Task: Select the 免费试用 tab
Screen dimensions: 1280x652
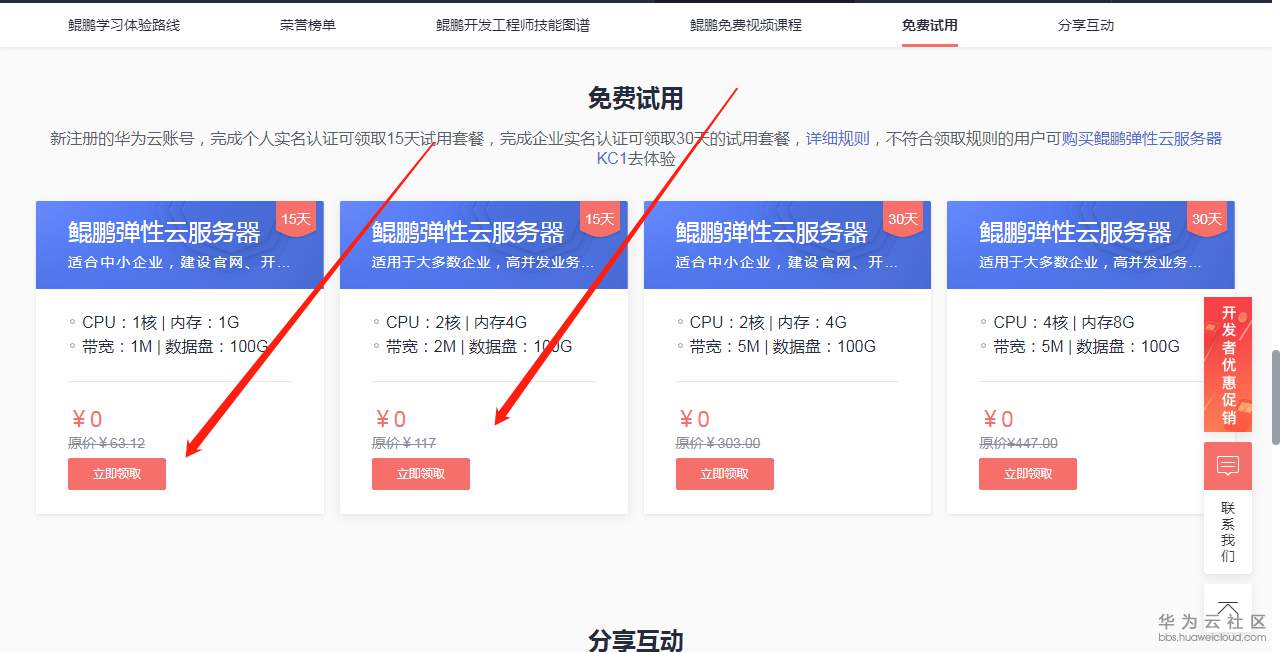Action: pyautogui.click(x=930, y=25)
